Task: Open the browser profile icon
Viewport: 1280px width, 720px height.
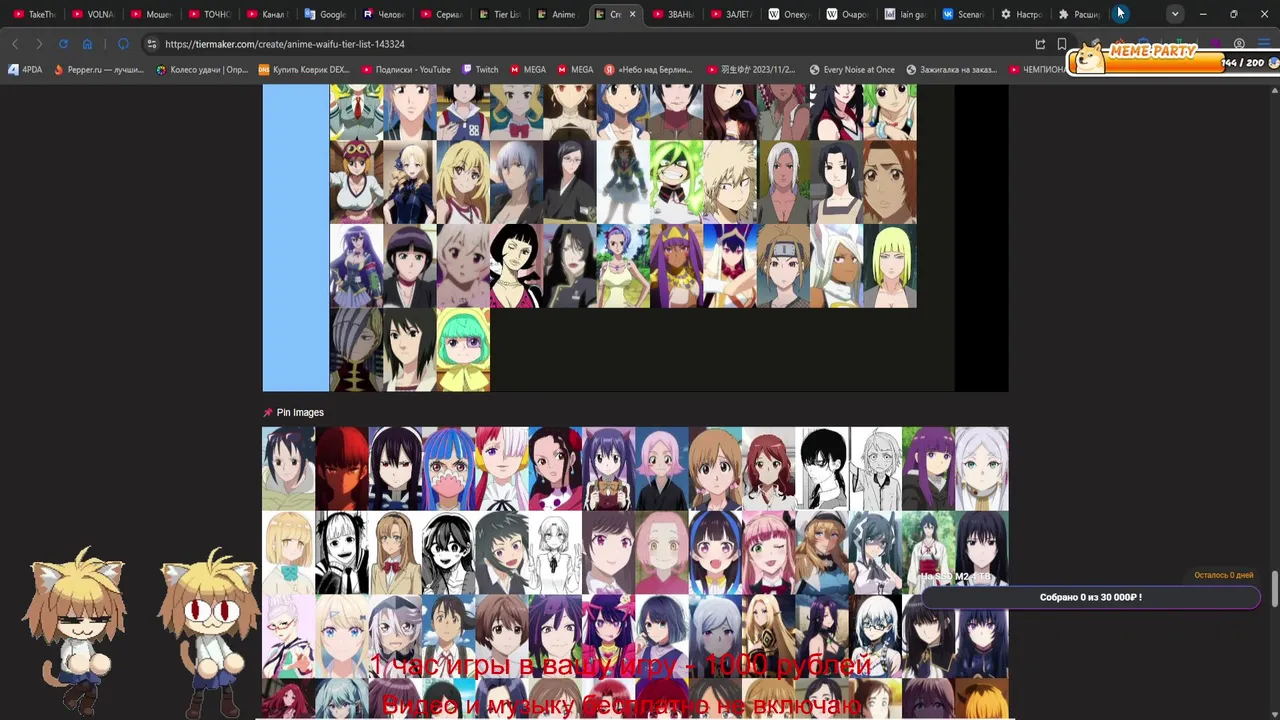Action: 1239,44
